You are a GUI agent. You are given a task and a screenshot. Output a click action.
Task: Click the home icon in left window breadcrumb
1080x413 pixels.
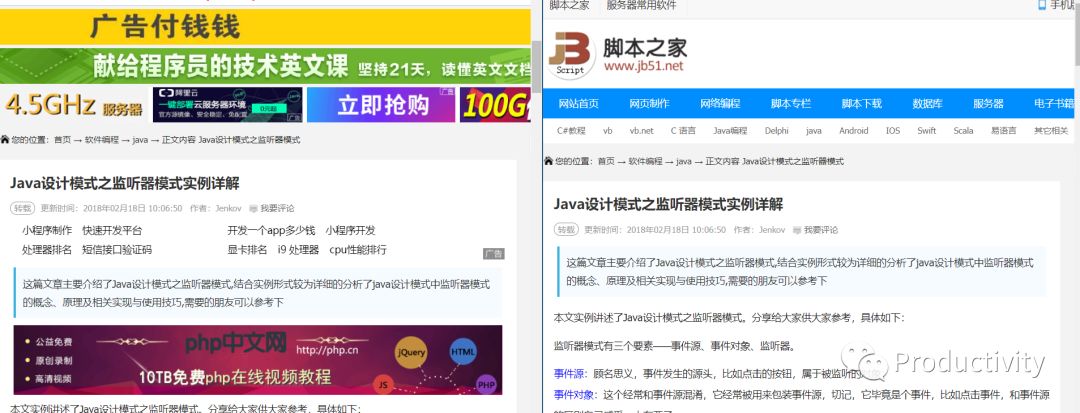[5, 140]
